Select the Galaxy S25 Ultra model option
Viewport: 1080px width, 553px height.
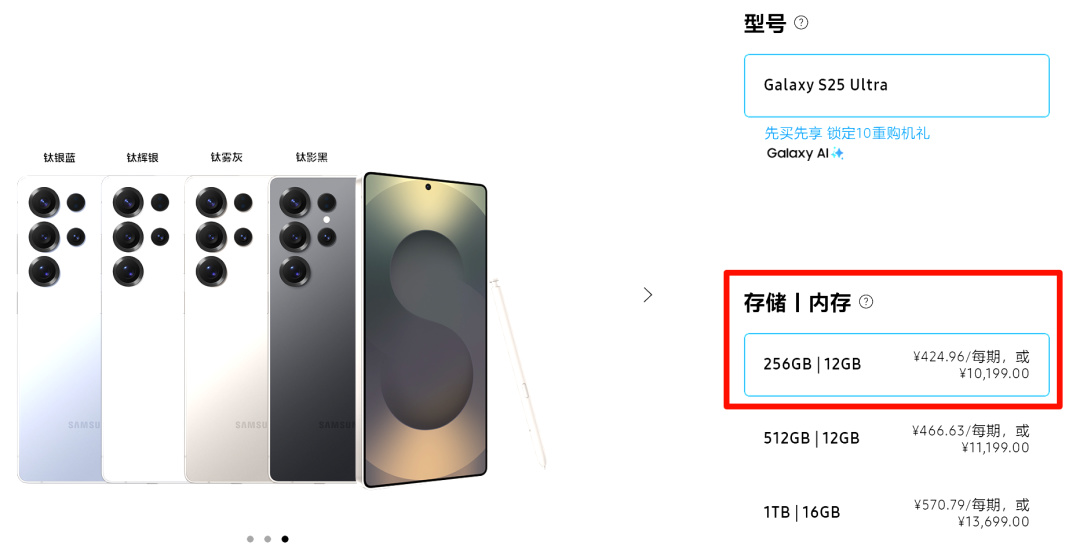(x=896, y=85)
